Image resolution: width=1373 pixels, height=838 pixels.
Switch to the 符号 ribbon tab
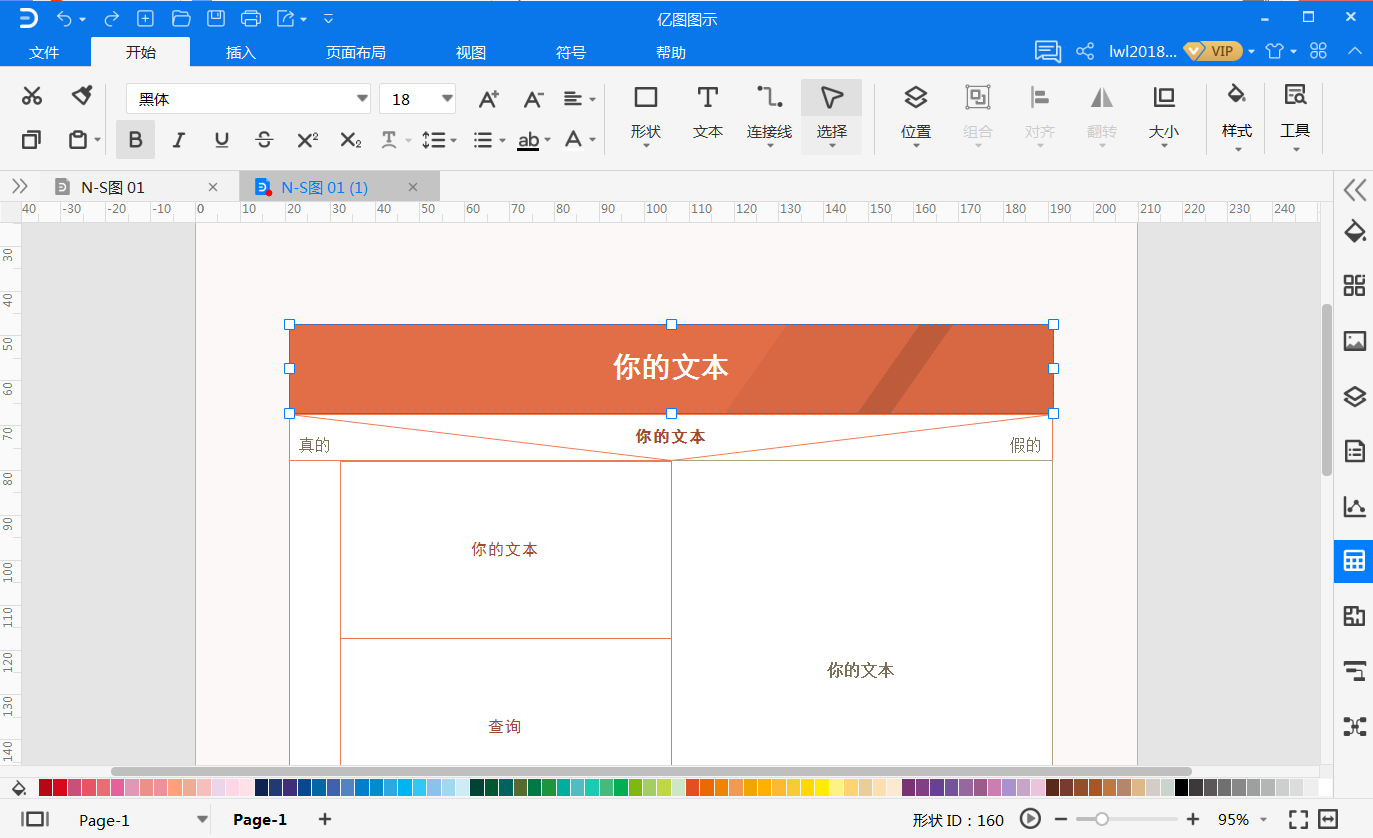[571, 52]
